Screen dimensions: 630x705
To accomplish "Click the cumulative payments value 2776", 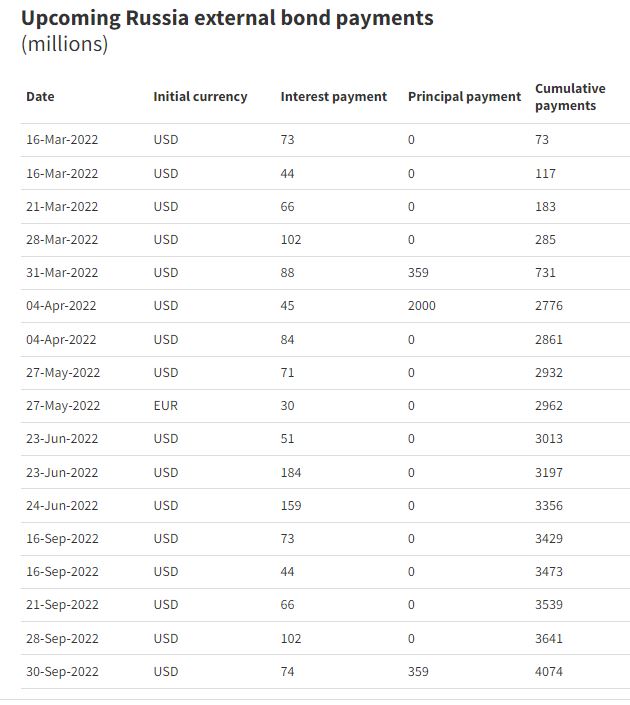I will click(x=549, y=306).
